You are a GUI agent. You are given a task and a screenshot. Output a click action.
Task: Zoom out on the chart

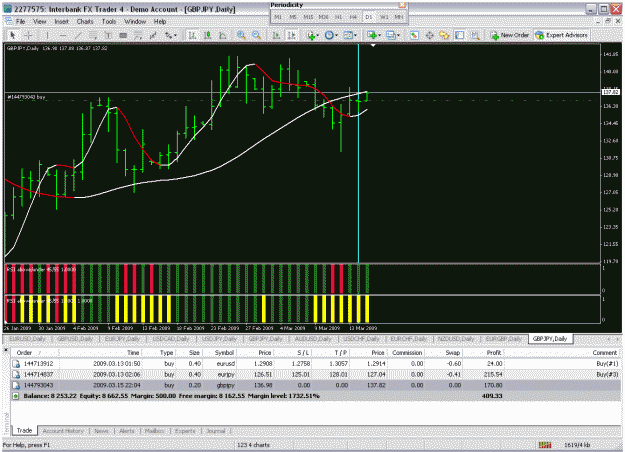(x=256, y=35)
